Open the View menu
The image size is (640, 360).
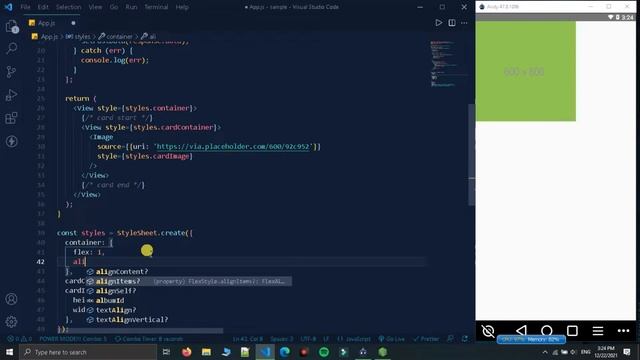point(96,7)
